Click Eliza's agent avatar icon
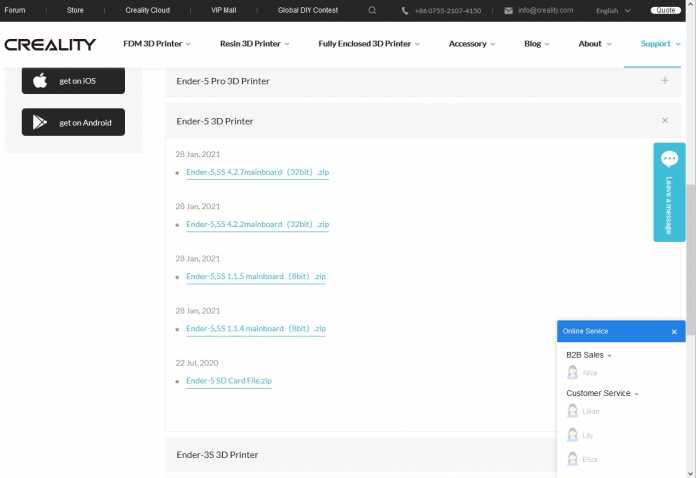 point(573,458)
